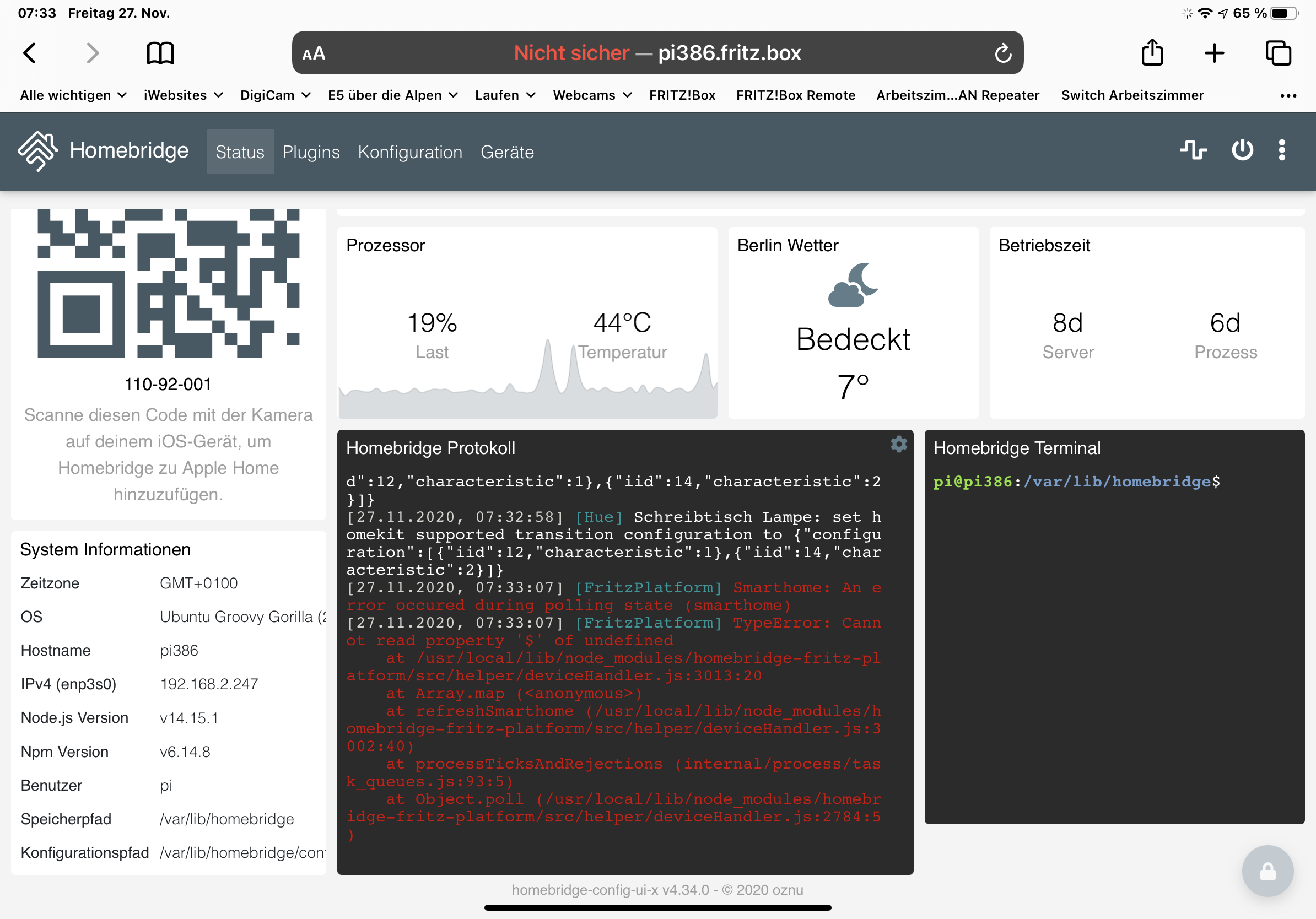This screenshot has height=919, width=1316.
Task: Open Safari share sheet icon
Action: coord(1152,53)
